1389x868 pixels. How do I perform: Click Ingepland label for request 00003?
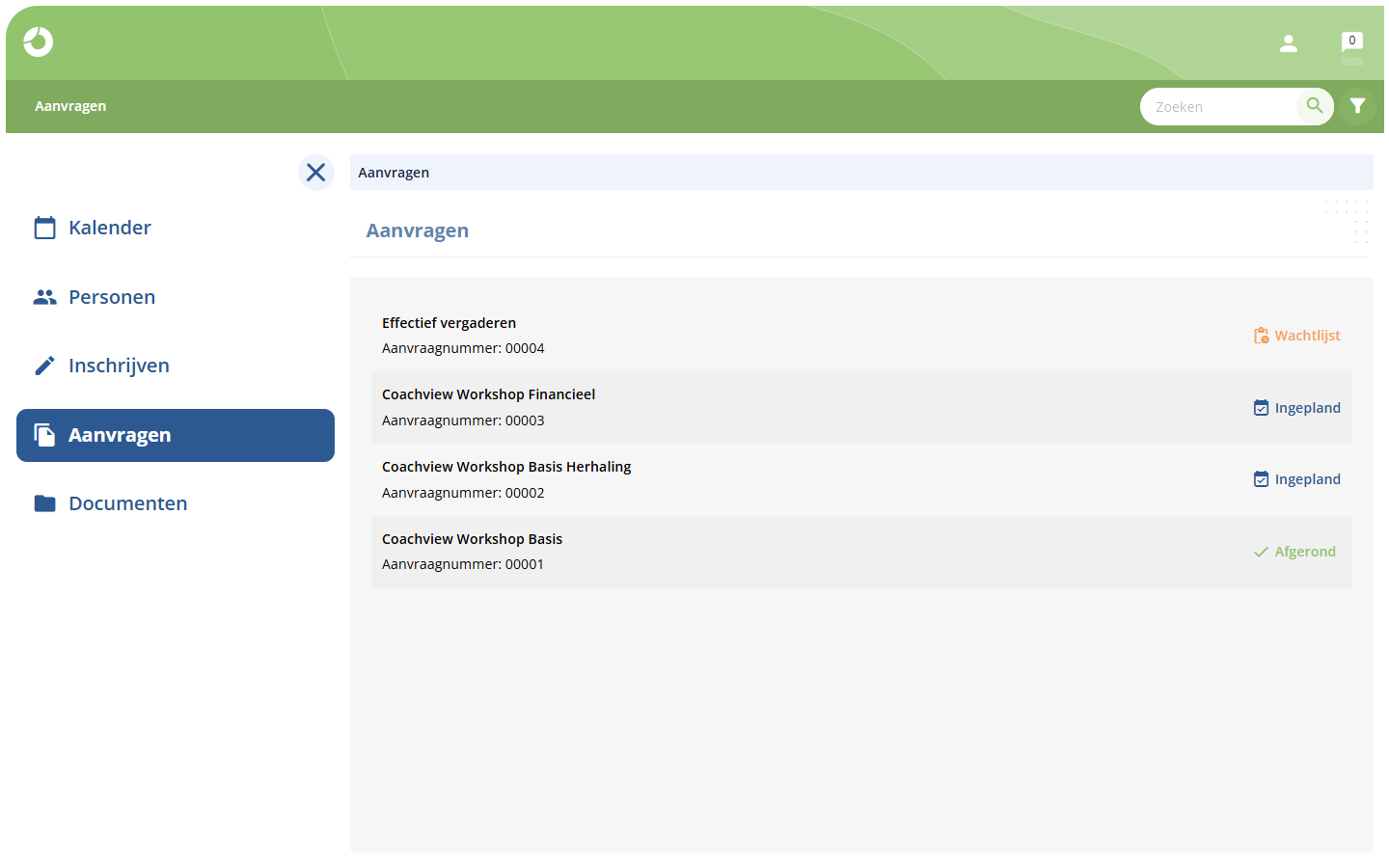click(x=1308, y=408)
